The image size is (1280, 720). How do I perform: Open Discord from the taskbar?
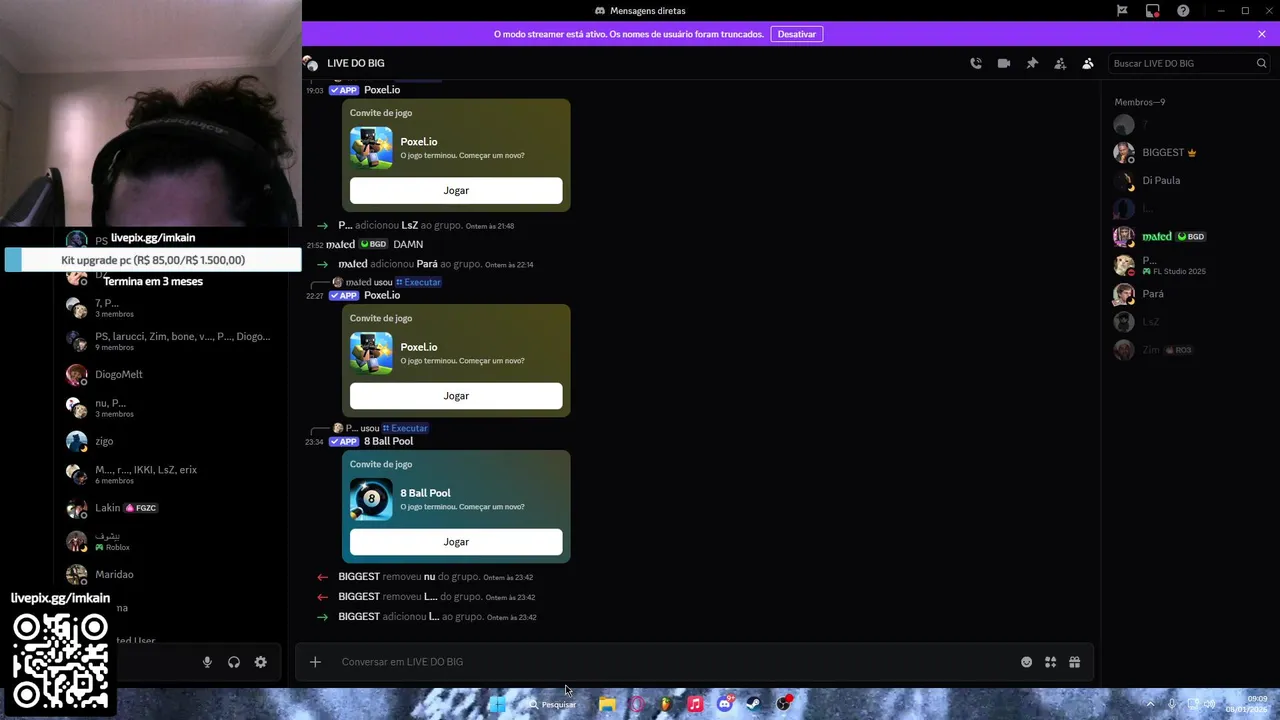click(x=725, y=704)
